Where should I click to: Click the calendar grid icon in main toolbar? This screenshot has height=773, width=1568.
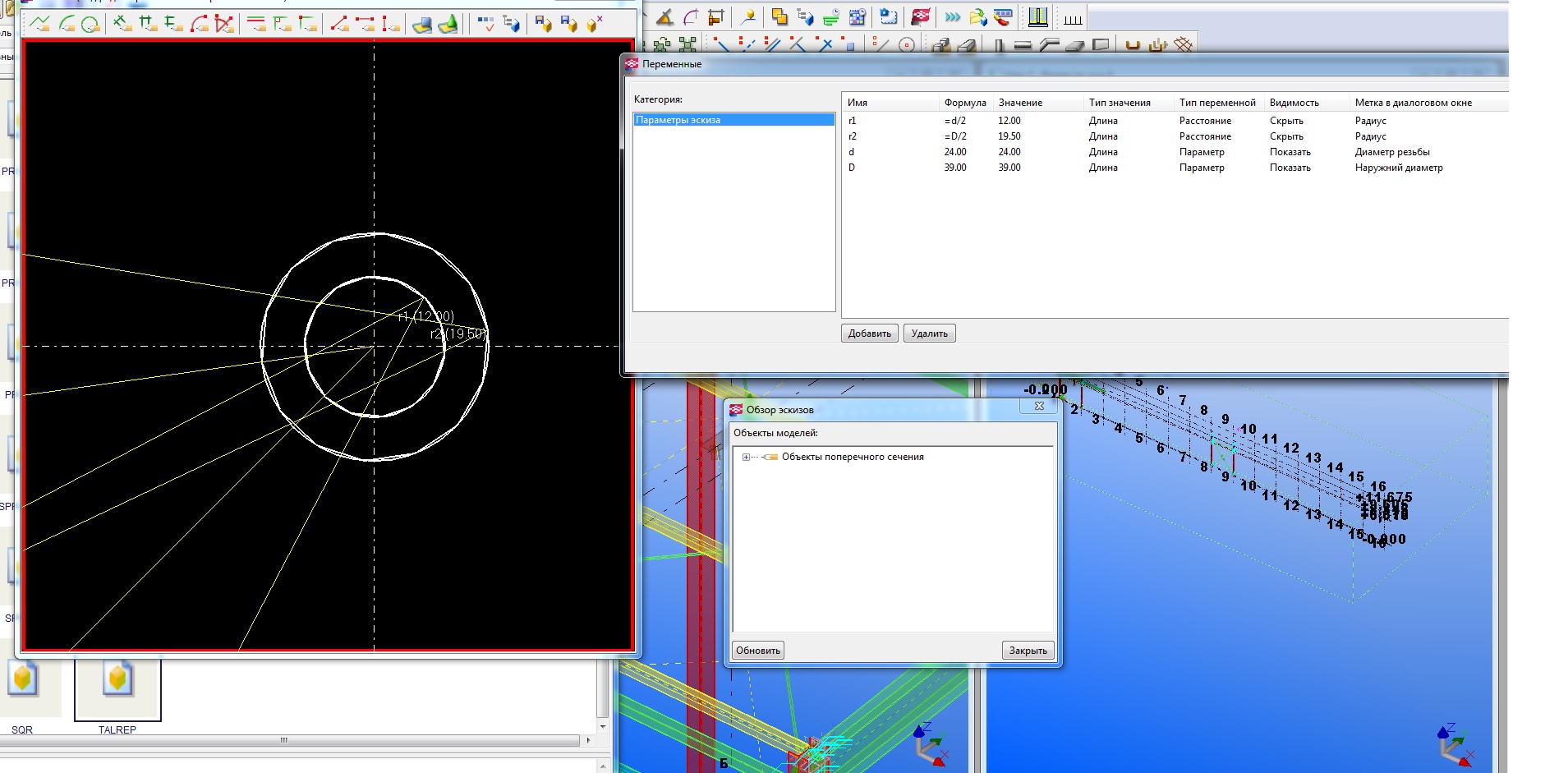pos(857,17)
